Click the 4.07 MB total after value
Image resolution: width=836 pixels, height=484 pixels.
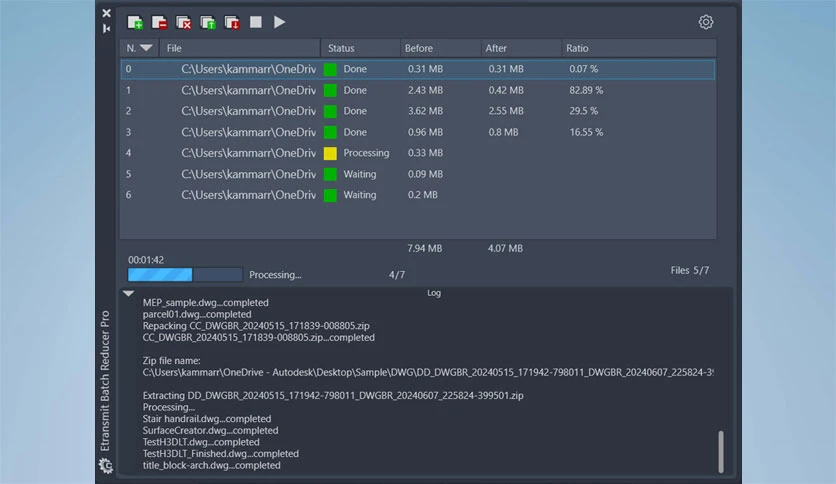pyautogui.click(x=505, y=248)
